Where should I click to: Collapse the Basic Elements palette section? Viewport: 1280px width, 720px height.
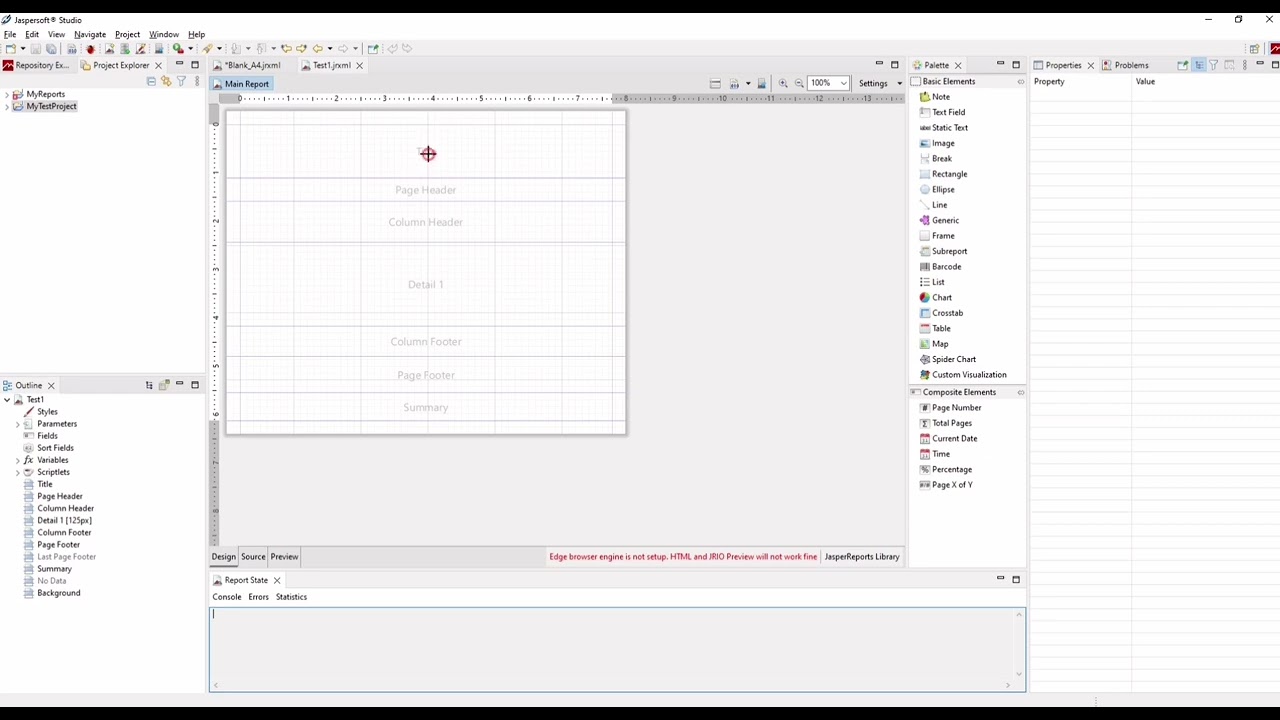click(966, 81)
